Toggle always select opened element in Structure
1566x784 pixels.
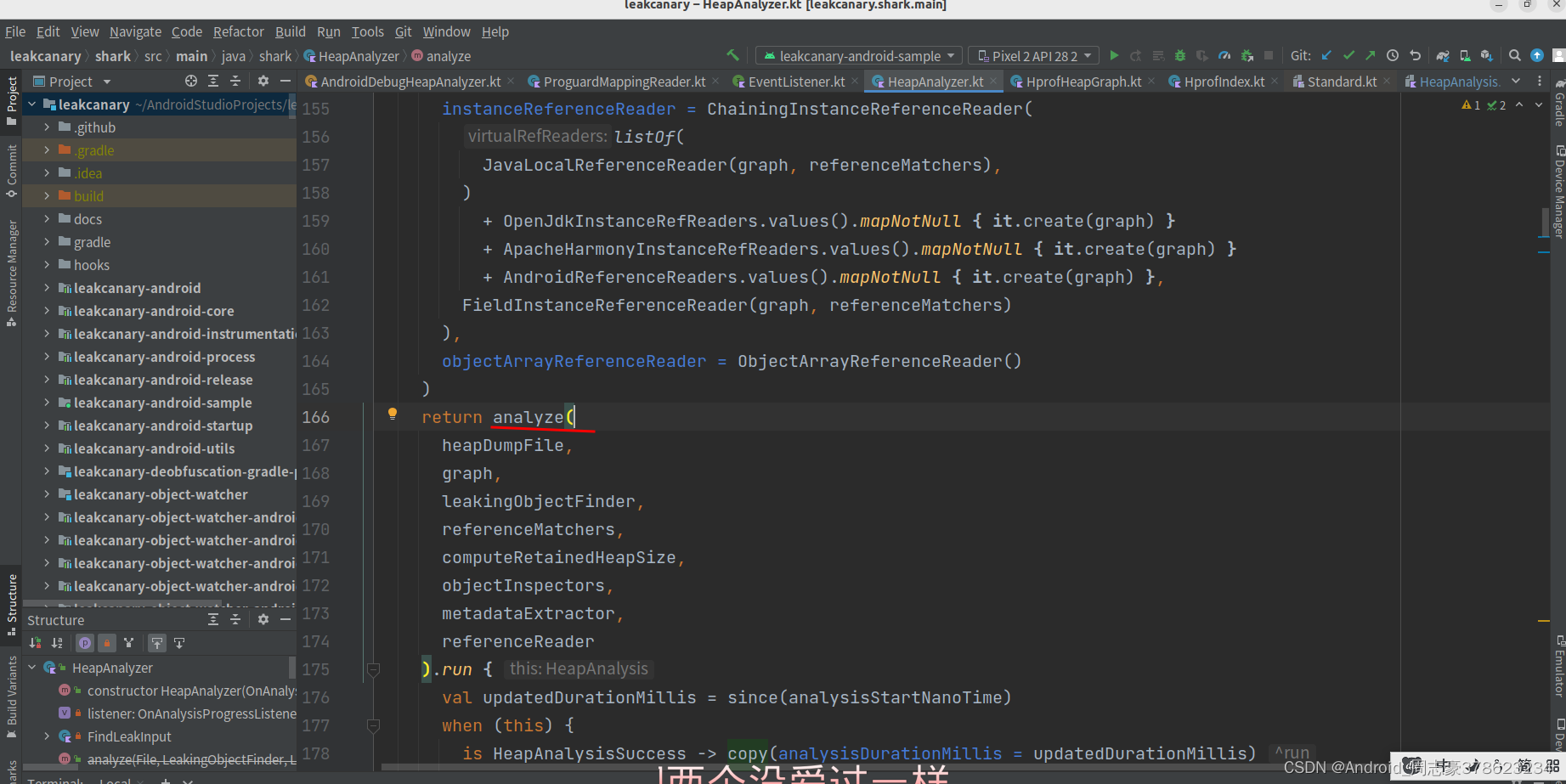click(x=157, y=643)
